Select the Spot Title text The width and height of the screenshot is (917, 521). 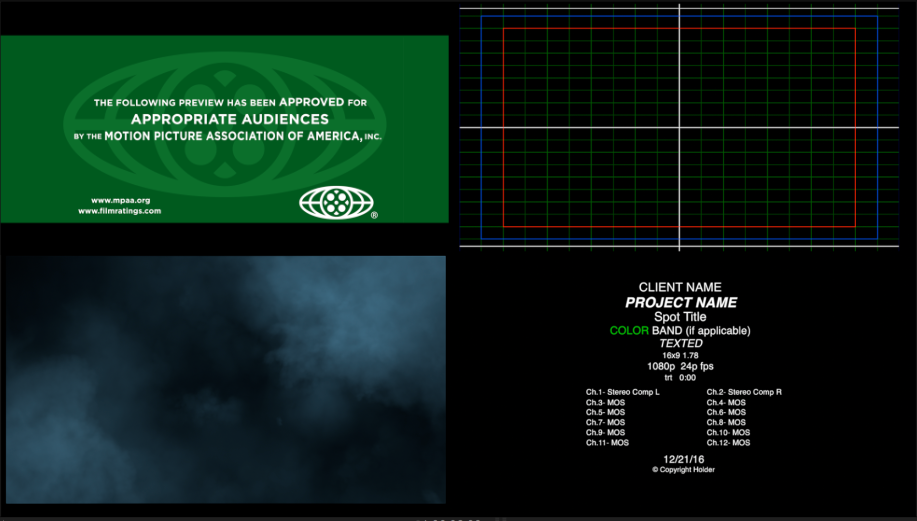tap(680, 317)
